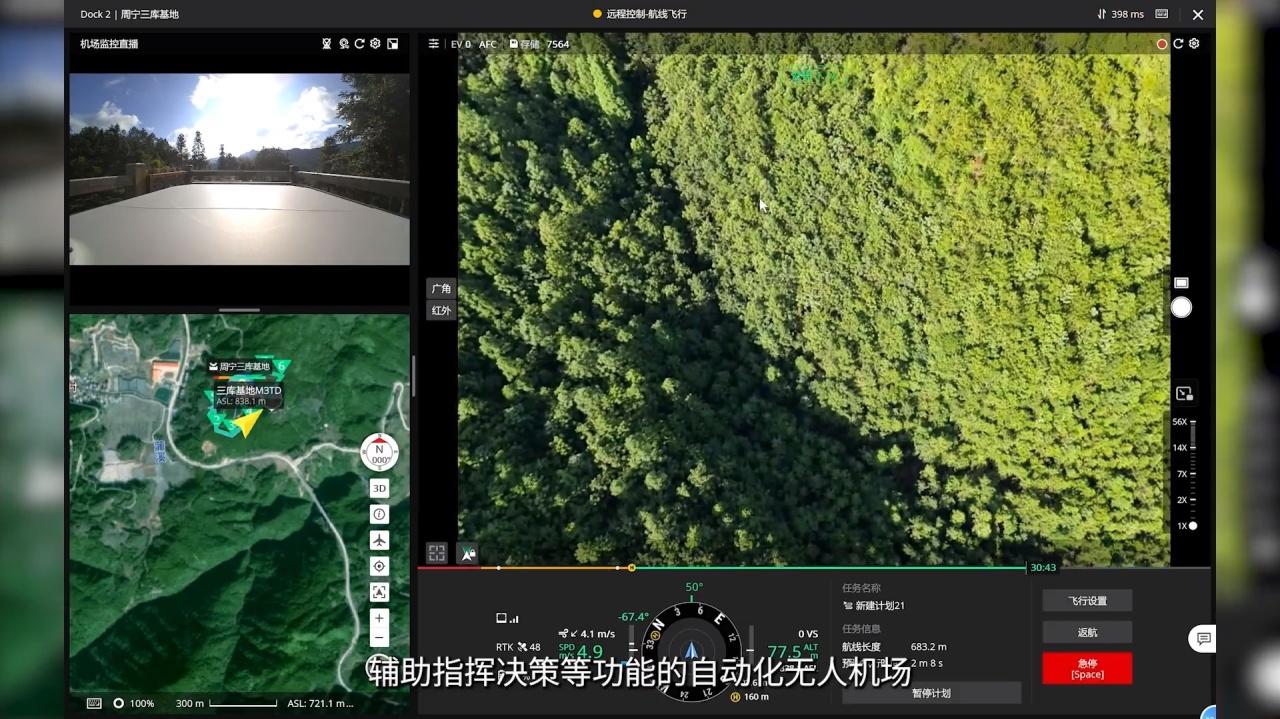The height and width of the screenshot is (719, 1280).
Task: Open the chat message bubble icon
Action: tap(1203, 639)
